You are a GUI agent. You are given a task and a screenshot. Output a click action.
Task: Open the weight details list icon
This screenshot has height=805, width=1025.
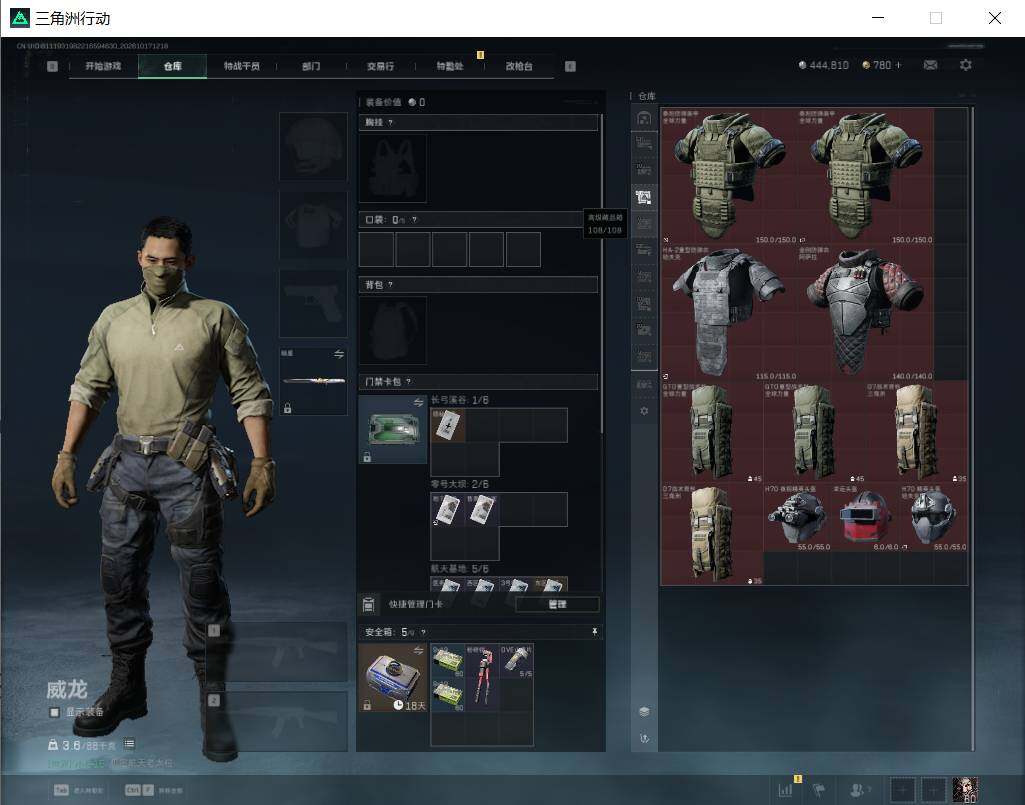[129, 744]
